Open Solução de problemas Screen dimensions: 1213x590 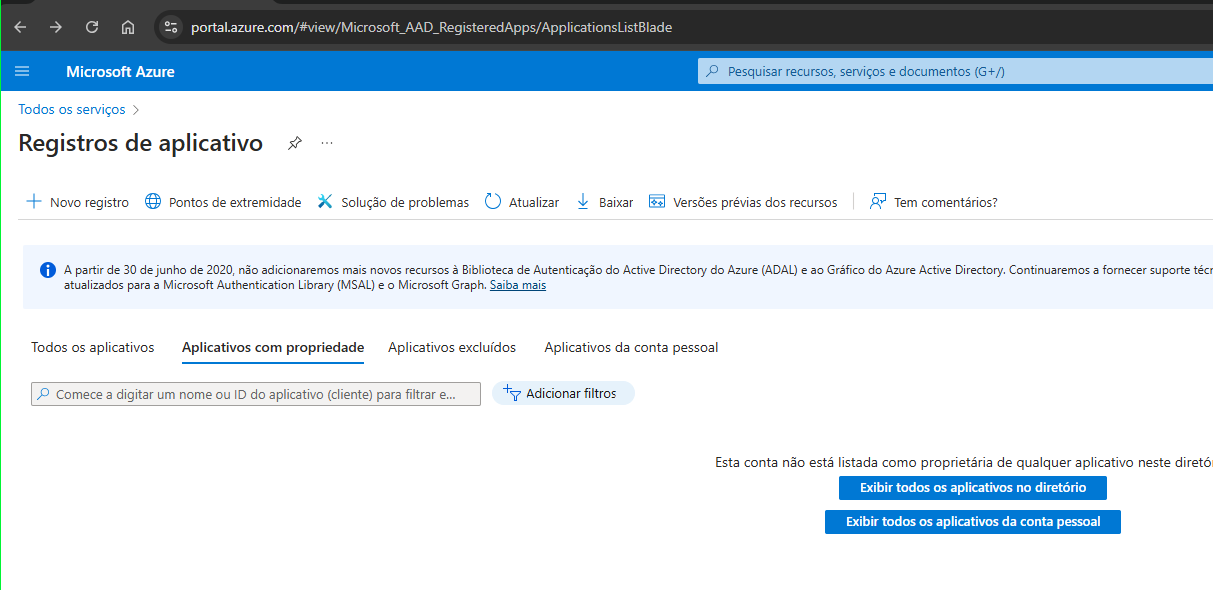coord(405,202)
